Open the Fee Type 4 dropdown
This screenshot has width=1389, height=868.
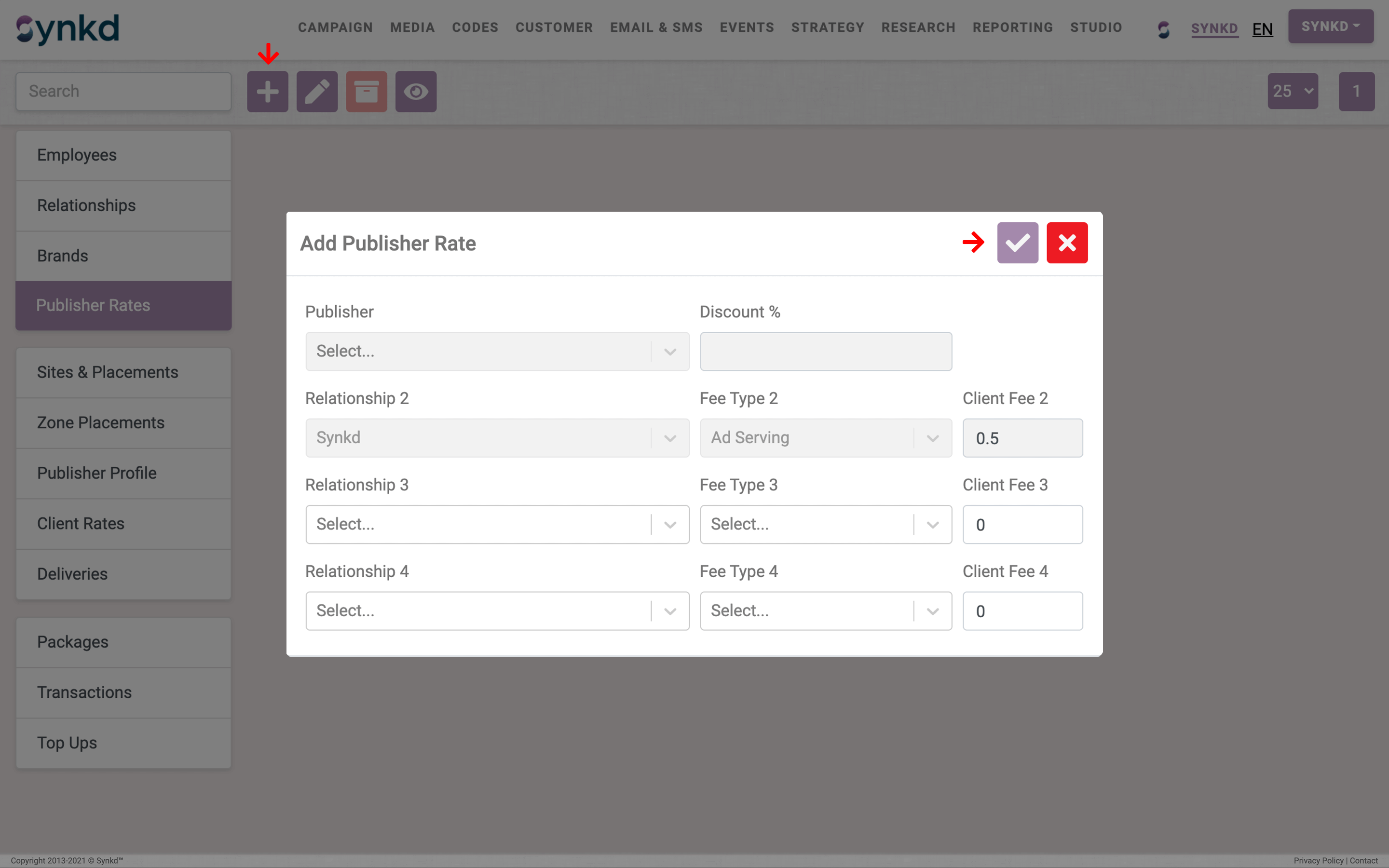click(825, 611)
